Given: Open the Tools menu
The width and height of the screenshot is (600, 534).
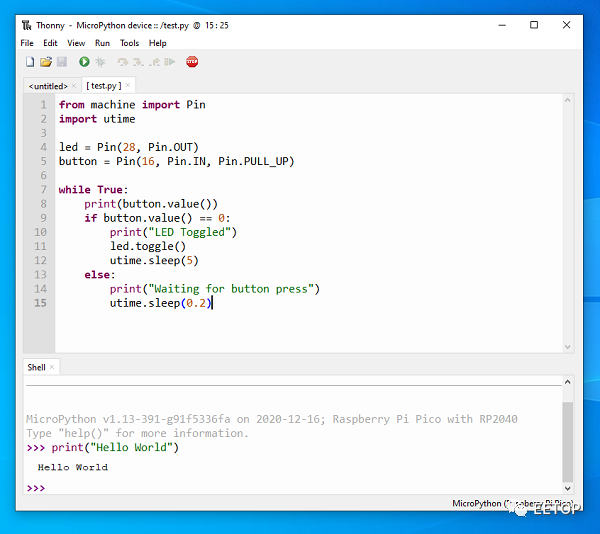Looking at the screenshot, I should pyautogui.click(x=129, y=43).
